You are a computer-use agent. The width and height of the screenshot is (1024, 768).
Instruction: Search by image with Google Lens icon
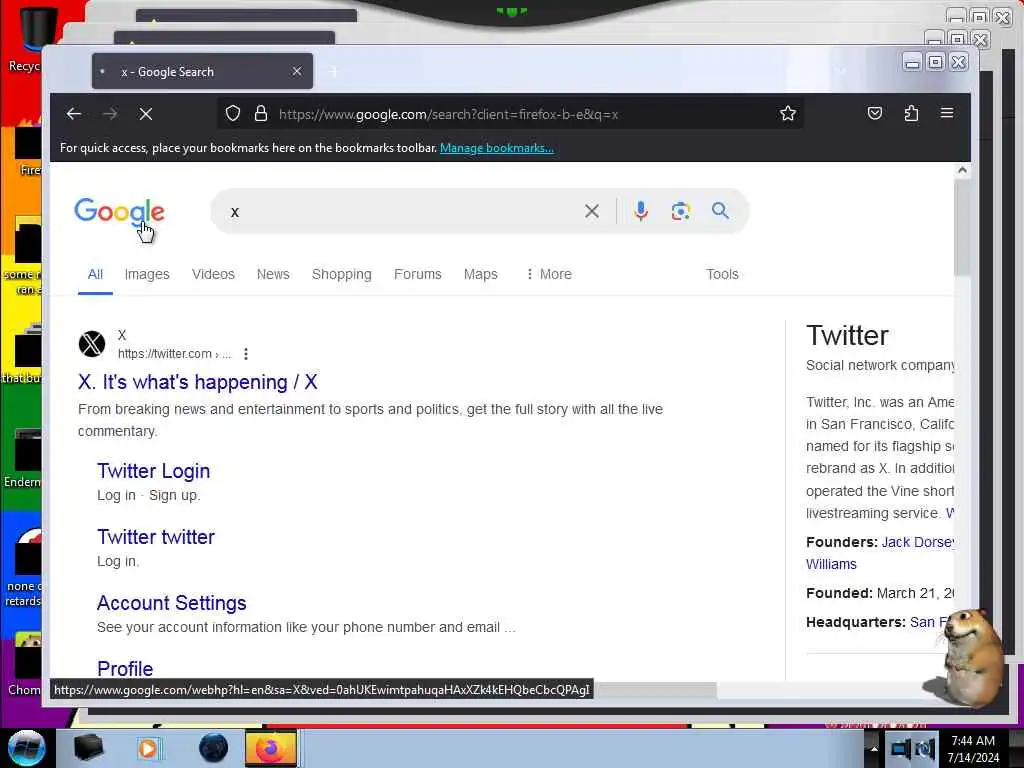tap(680, 211)
